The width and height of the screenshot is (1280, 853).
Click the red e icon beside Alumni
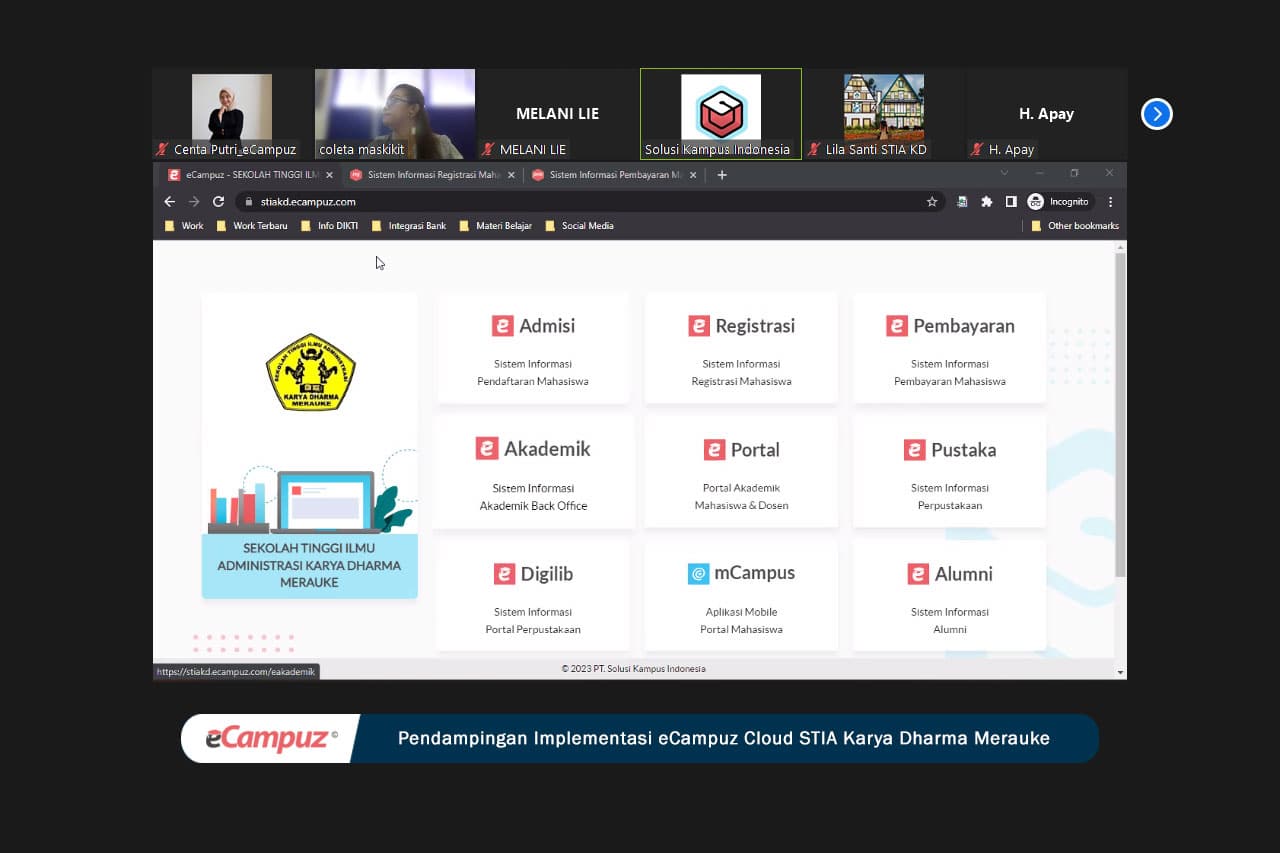point(918,574)
